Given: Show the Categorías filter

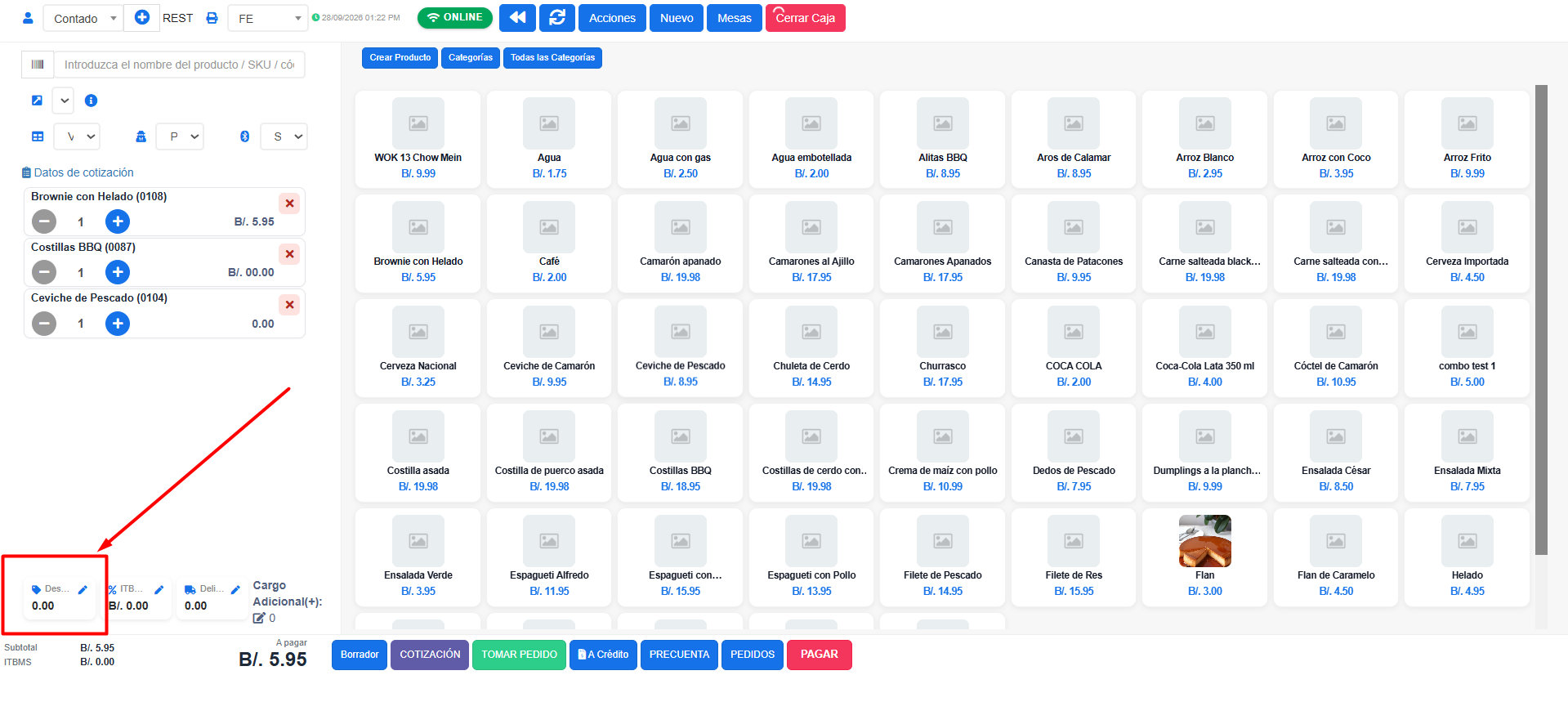Looking at the screenshot, I should pyautogui.click(x=471, y=58).
